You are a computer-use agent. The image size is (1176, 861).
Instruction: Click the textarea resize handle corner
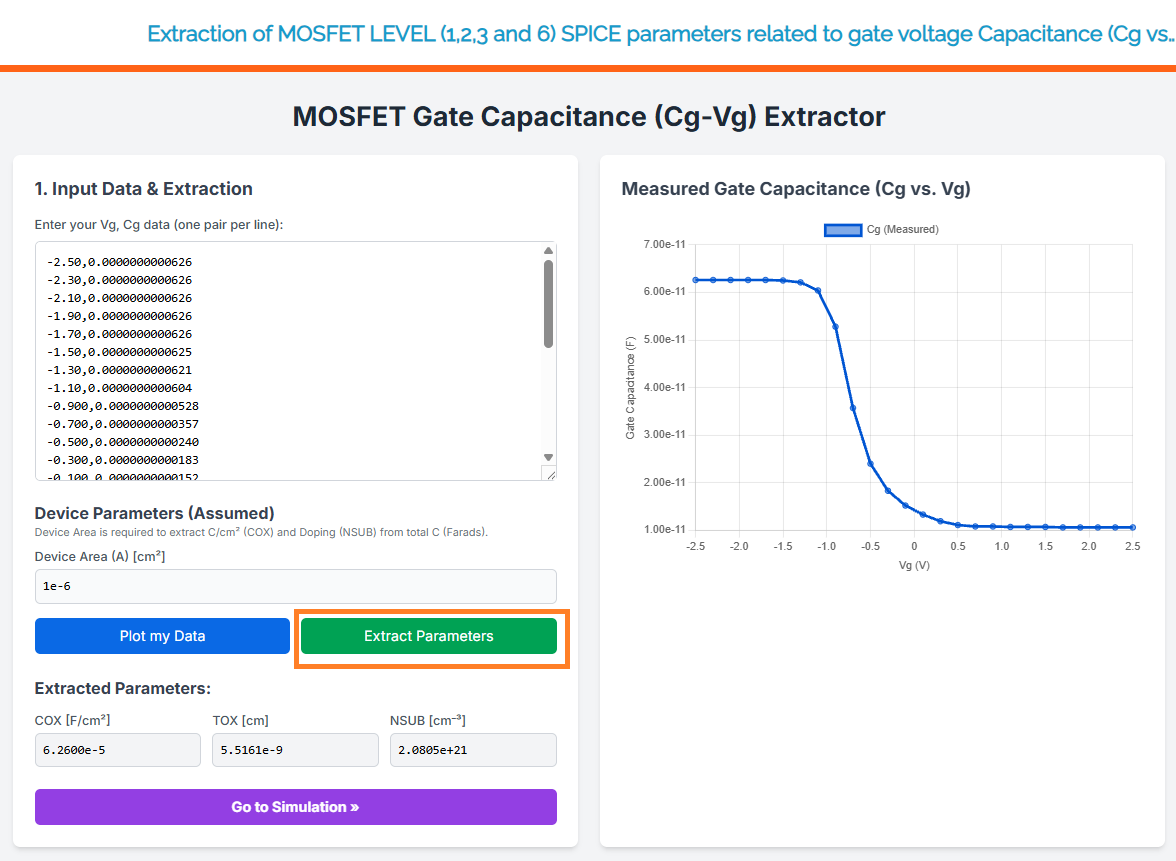coord(548,473)
